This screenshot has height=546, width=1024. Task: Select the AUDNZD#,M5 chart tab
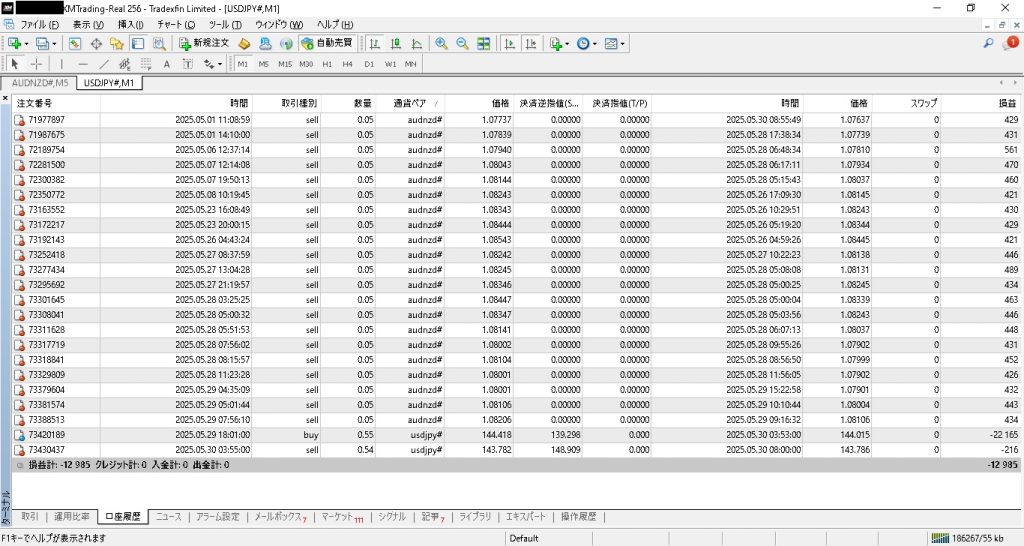coord(40,83)
